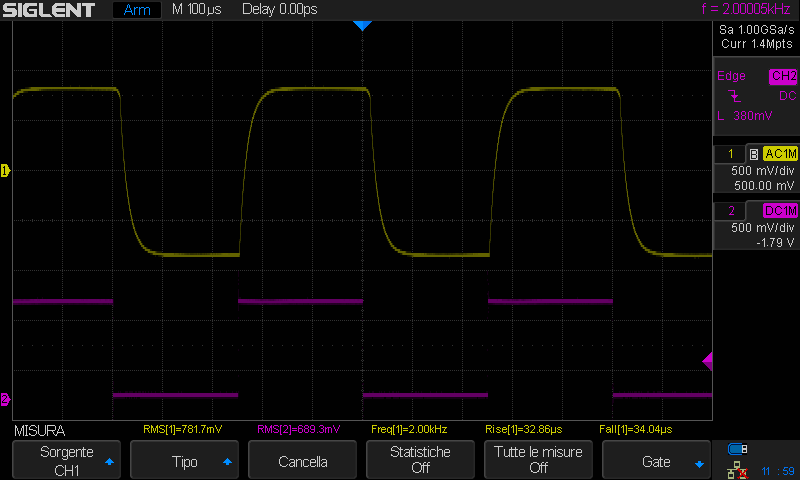Toggle Statistiche Off softkey
This screenshot has width=800, height=480.
pyautogui.click(x=420, y=460)
